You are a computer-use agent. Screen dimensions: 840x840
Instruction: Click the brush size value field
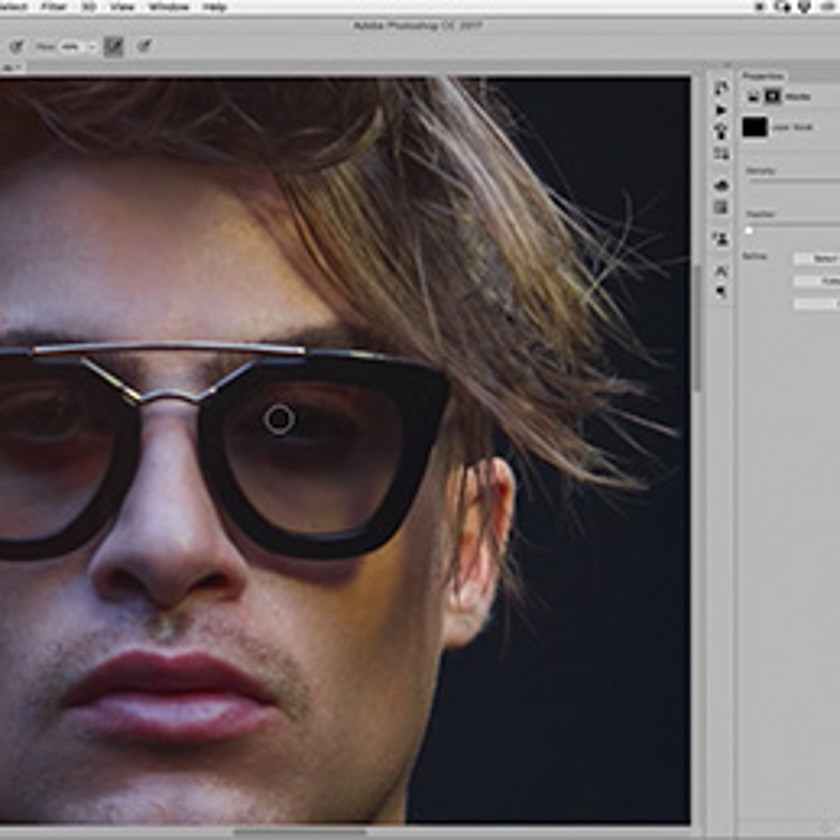[x=70, y=47]
